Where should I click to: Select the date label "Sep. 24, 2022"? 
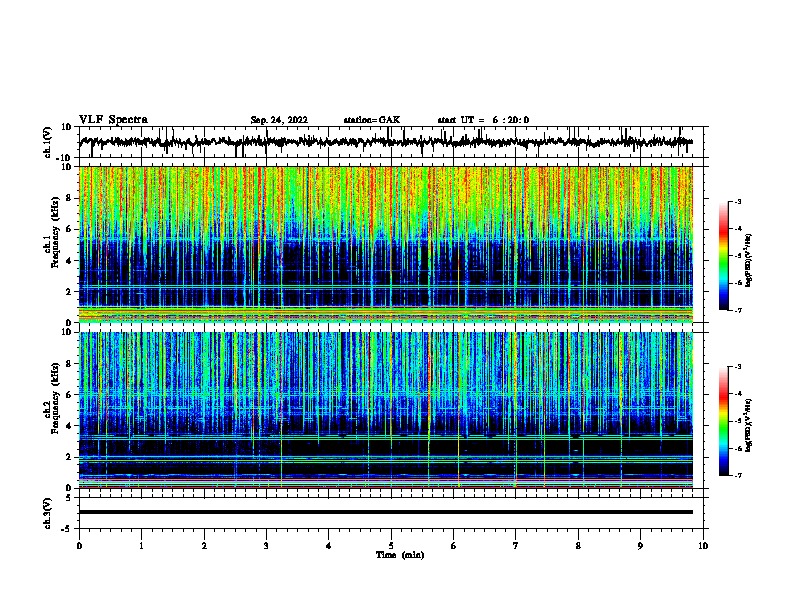coord(279,120)
